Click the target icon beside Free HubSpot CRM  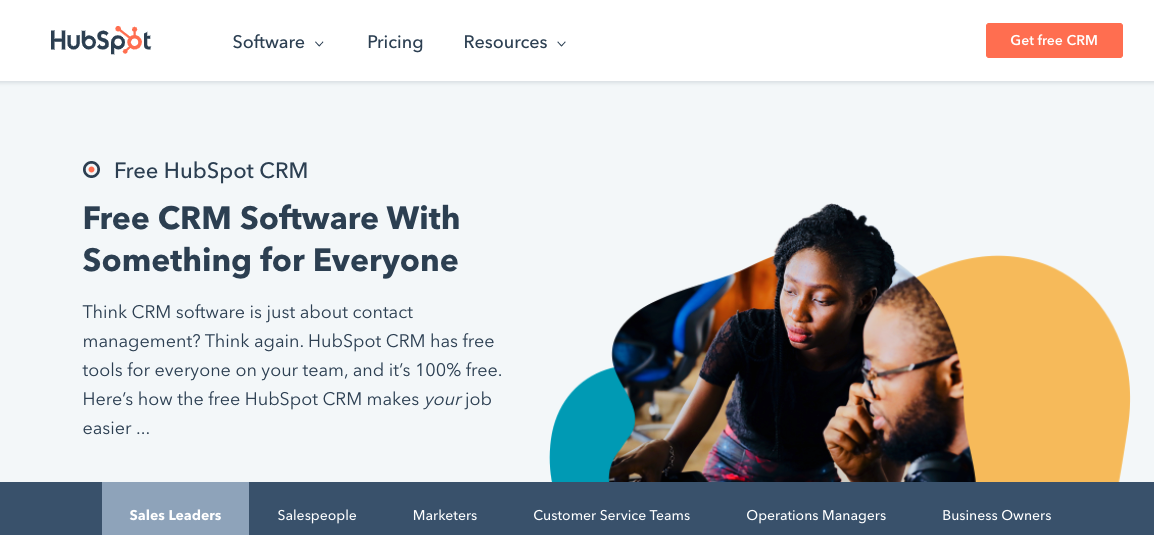click(x=91, y=170)
